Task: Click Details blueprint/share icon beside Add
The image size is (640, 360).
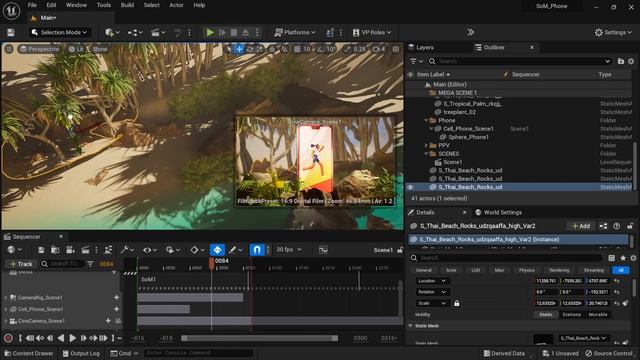Action: (603, 226)
